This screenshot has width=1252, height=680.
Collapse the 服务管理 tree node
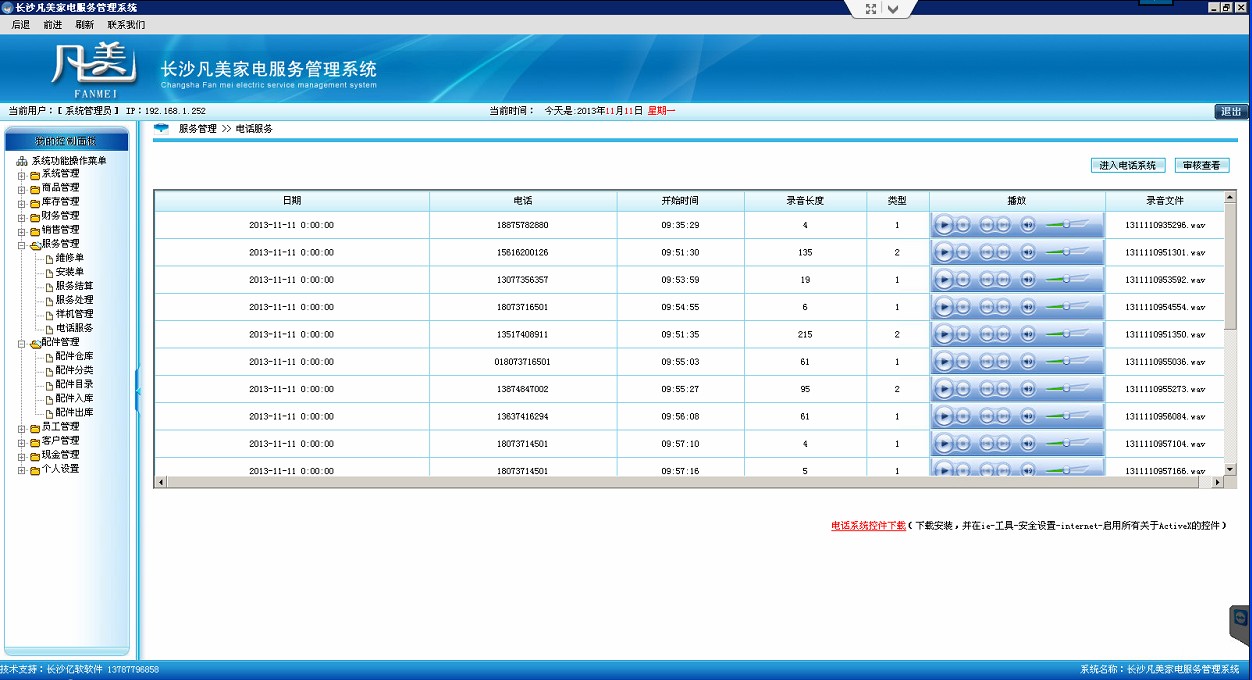21,244
